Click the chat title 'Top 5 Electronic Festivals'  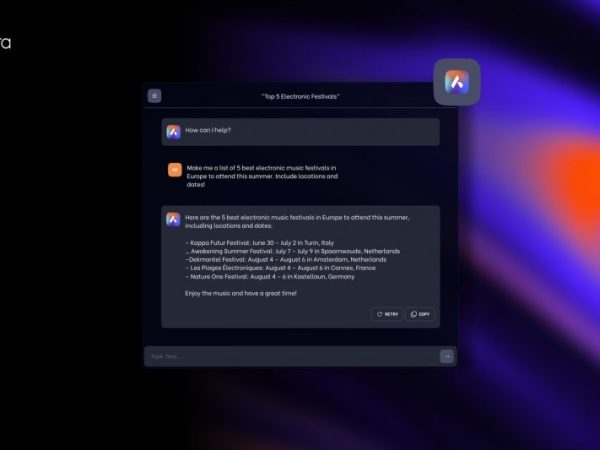[x=300, y=96]
